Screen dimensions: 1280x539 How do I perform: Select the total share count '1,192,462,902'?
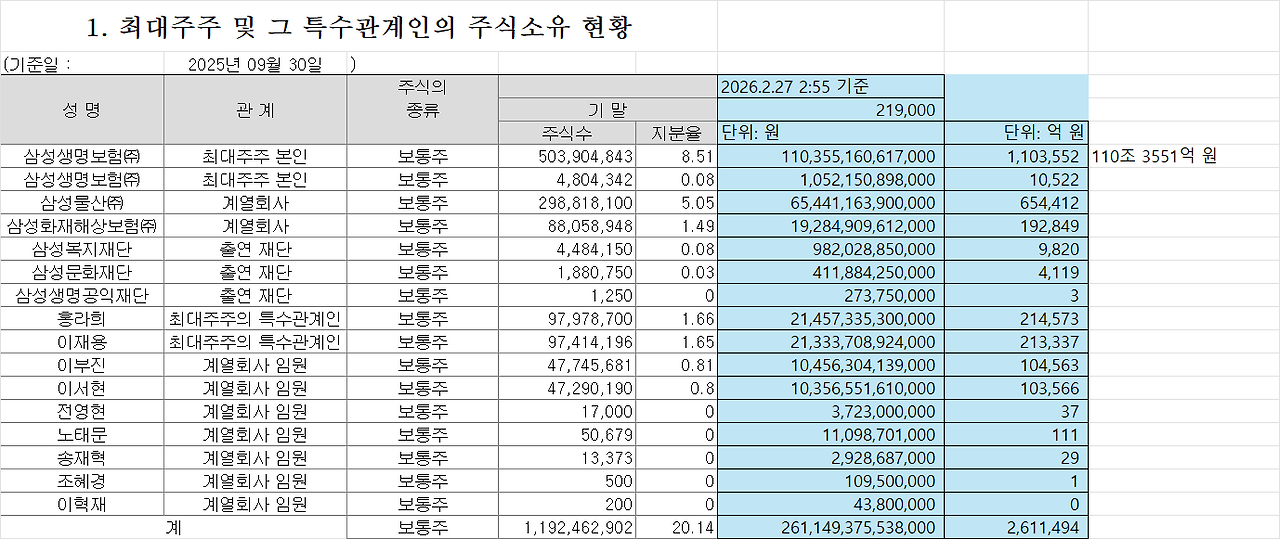[566, 527]
